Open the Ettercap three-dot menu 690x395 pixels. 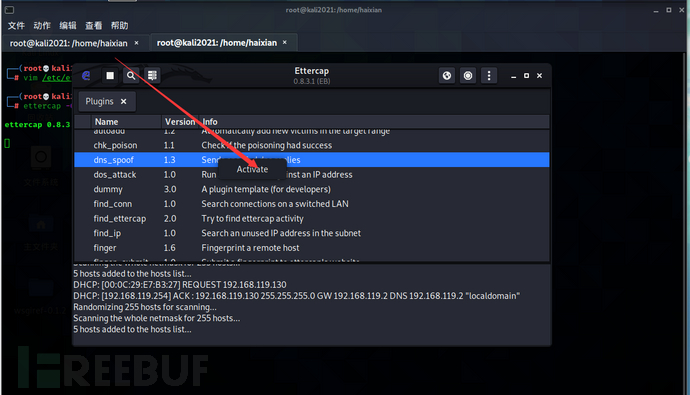tap(489, 76)
